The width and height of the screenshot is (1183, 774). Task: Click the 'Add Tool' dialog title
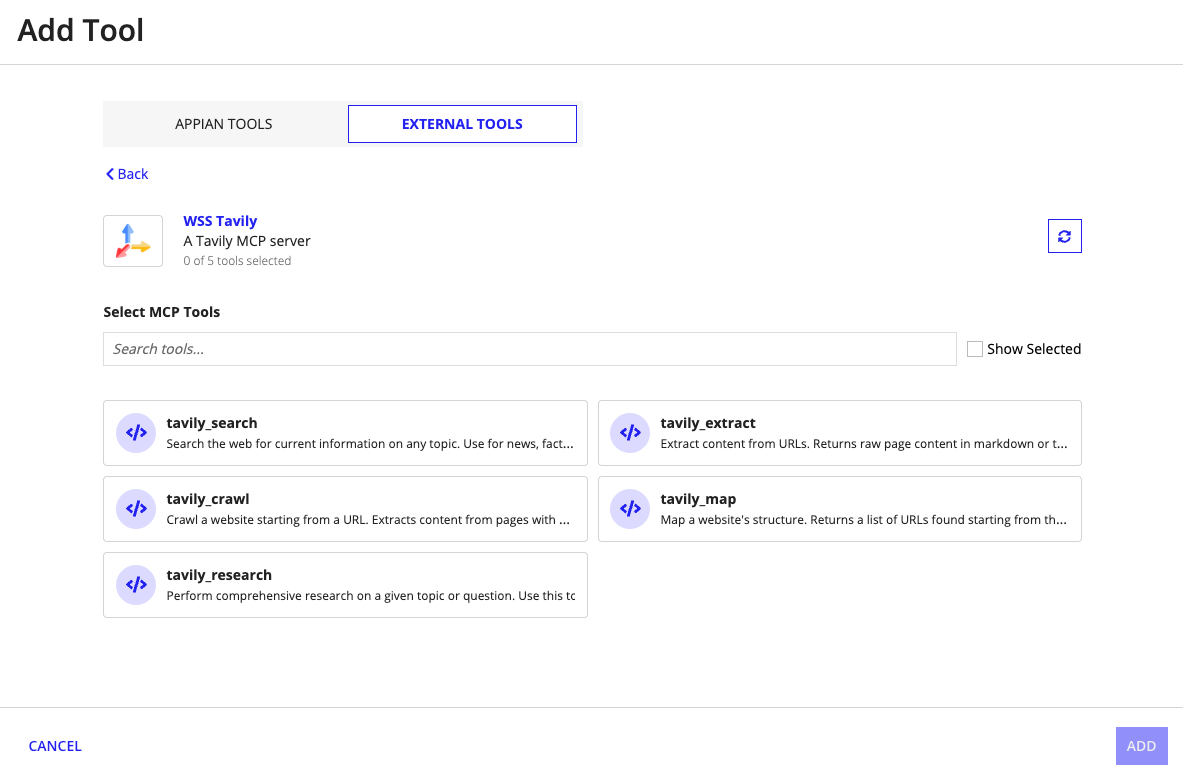pyautogui.click(x=81, y=30)
